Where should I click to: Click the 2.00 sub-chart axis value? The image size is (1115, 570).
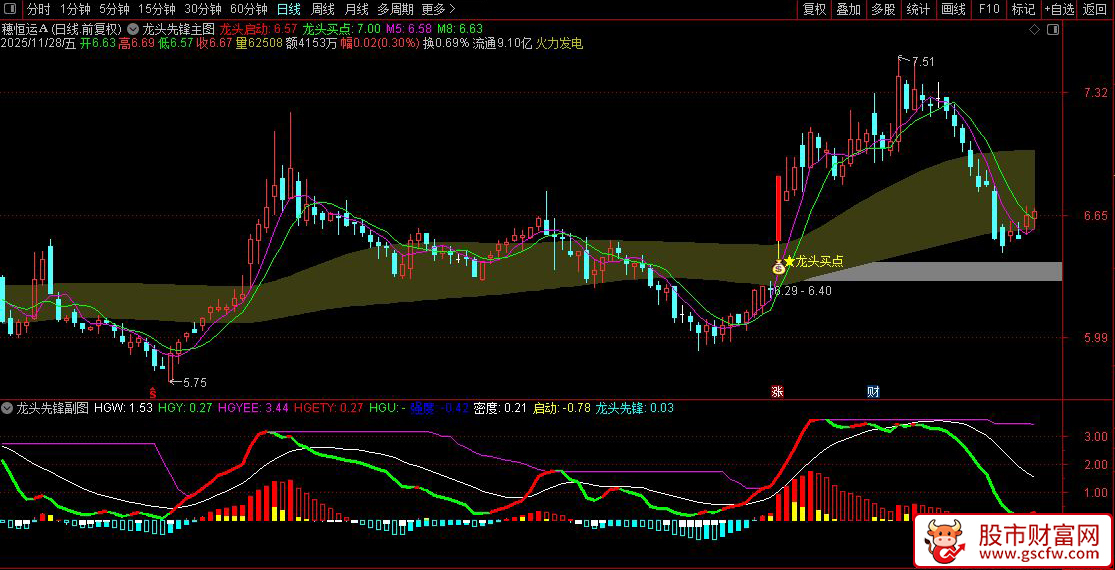coord(1095,464)
